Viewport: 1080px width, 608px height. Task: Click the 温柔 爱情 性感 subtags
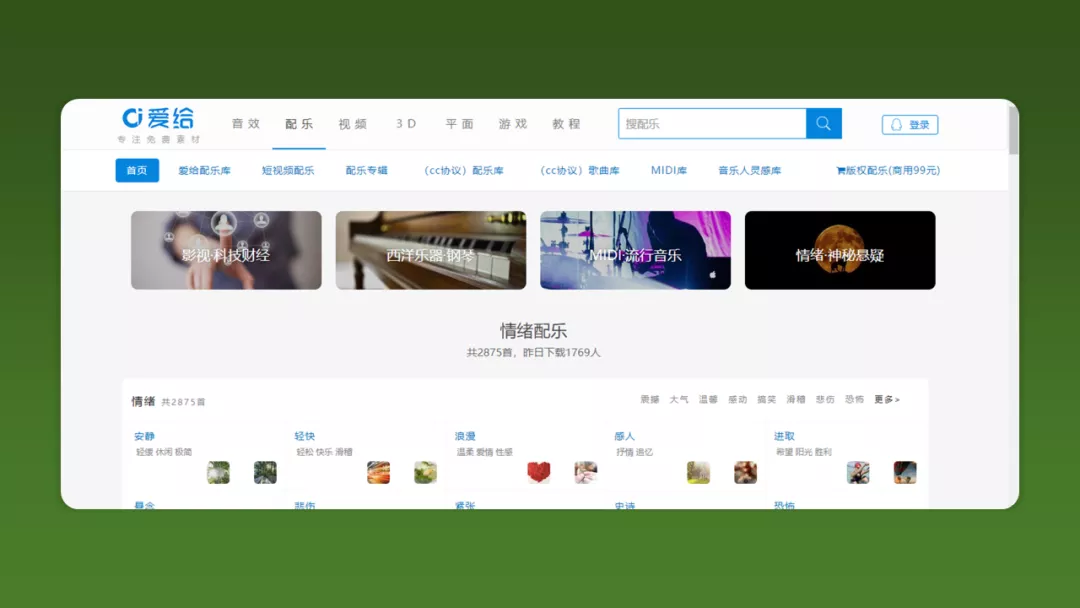(485, 452)
